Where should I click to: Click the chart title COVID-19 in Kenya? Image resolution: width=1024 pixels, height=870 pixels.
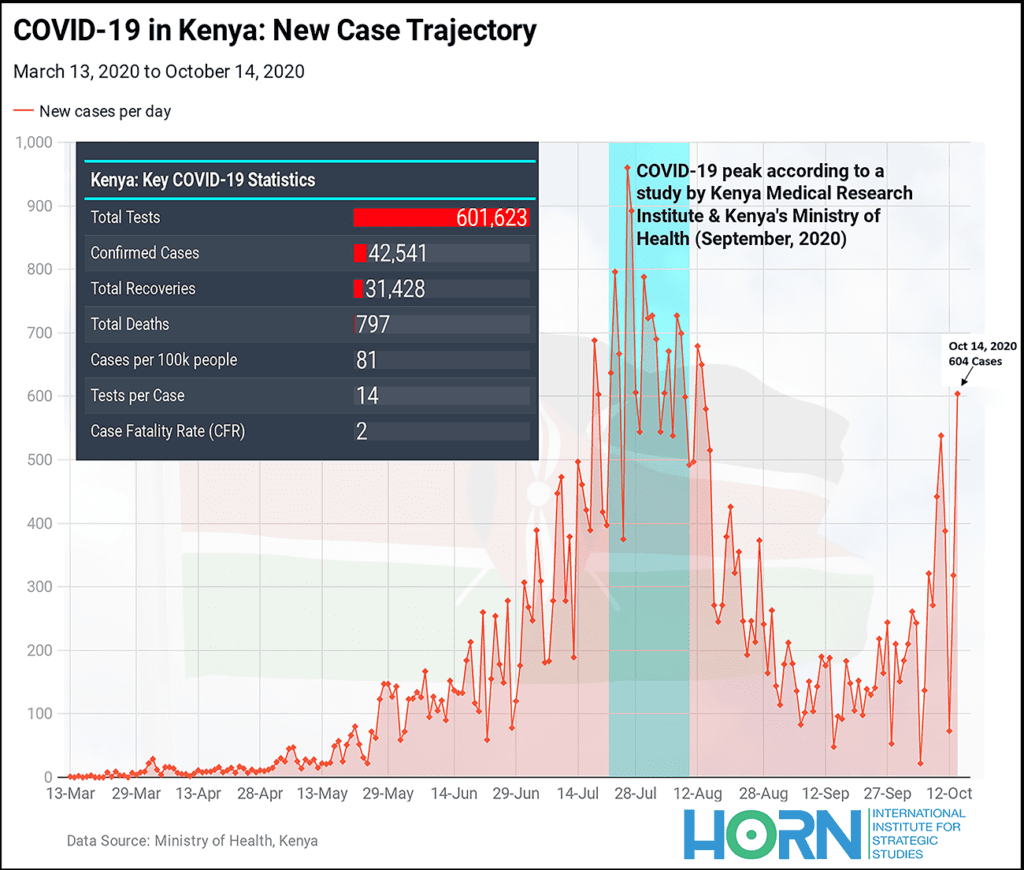pos(275,31)
